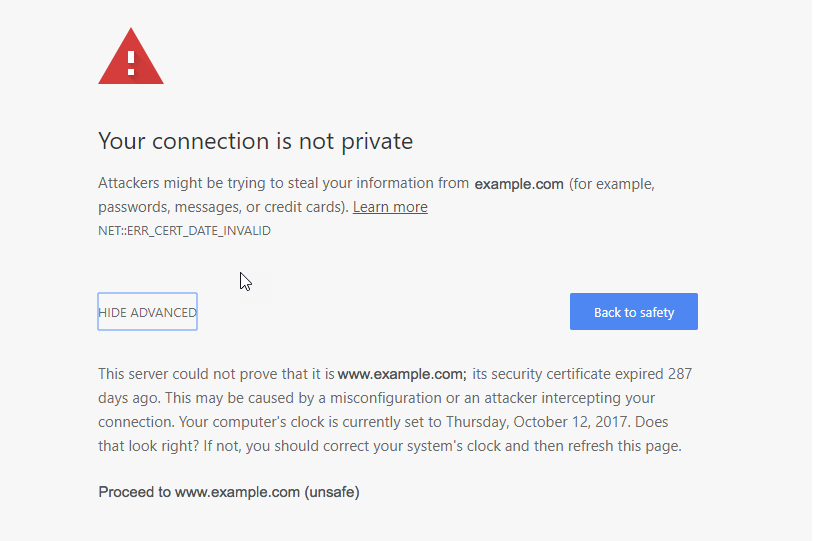Click the number 287 in certificate text
The height and width of the screenshot is (541, 815).
click(679, 374)
